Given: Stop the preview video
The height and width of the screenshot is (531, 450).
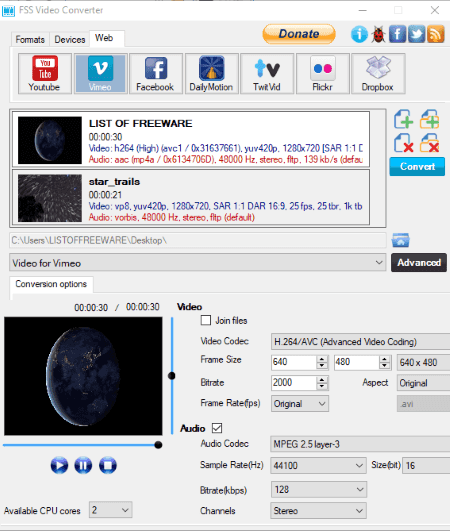Looking at the screenshot, I should (x=108, y=465).
